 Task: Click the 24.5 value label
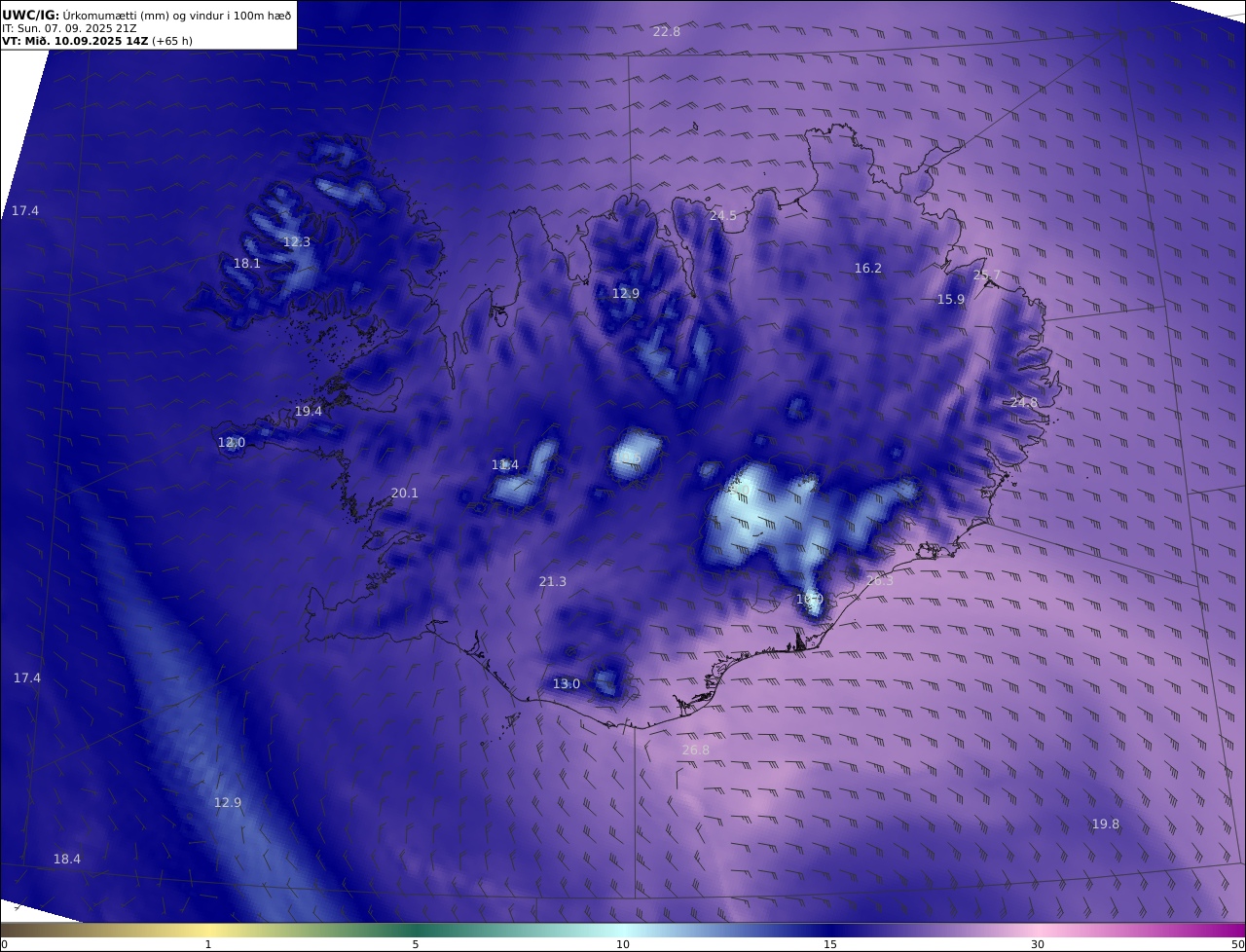pyautogui.click(x=723, y=216)
